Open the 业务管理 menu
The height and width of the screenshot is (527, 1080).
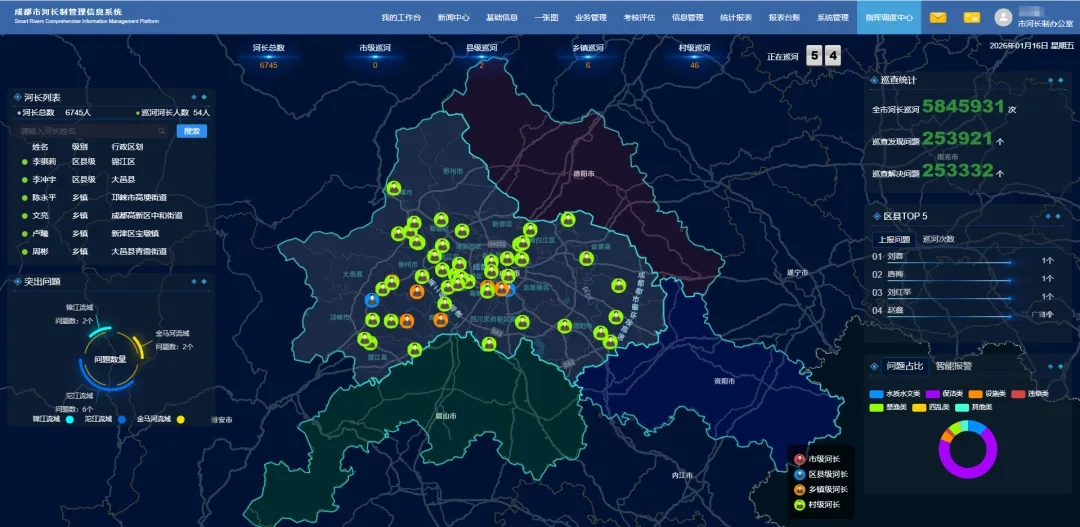590,18
